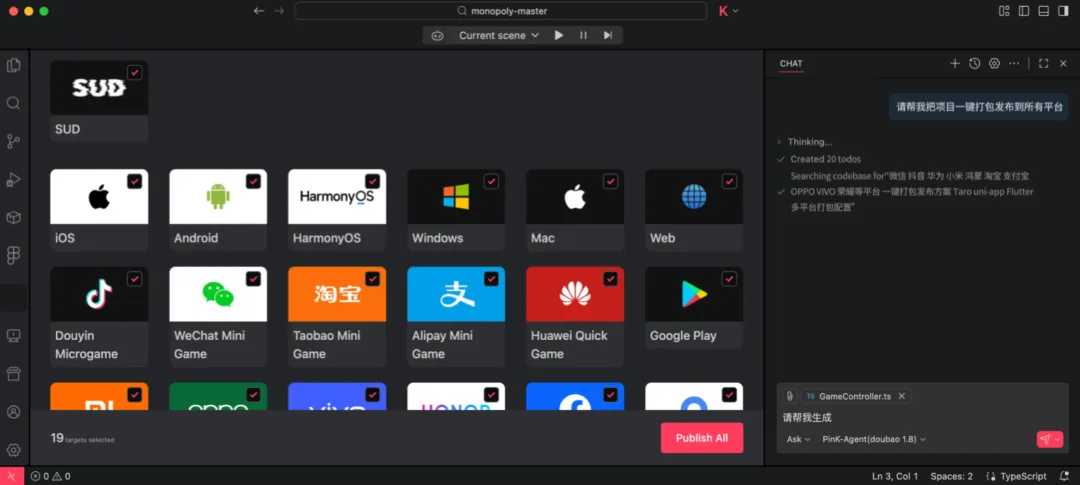This screenshot has height=485, width=1080.
Task: Uncheck the Douyin Microgame checkbox
Action: 135,279
